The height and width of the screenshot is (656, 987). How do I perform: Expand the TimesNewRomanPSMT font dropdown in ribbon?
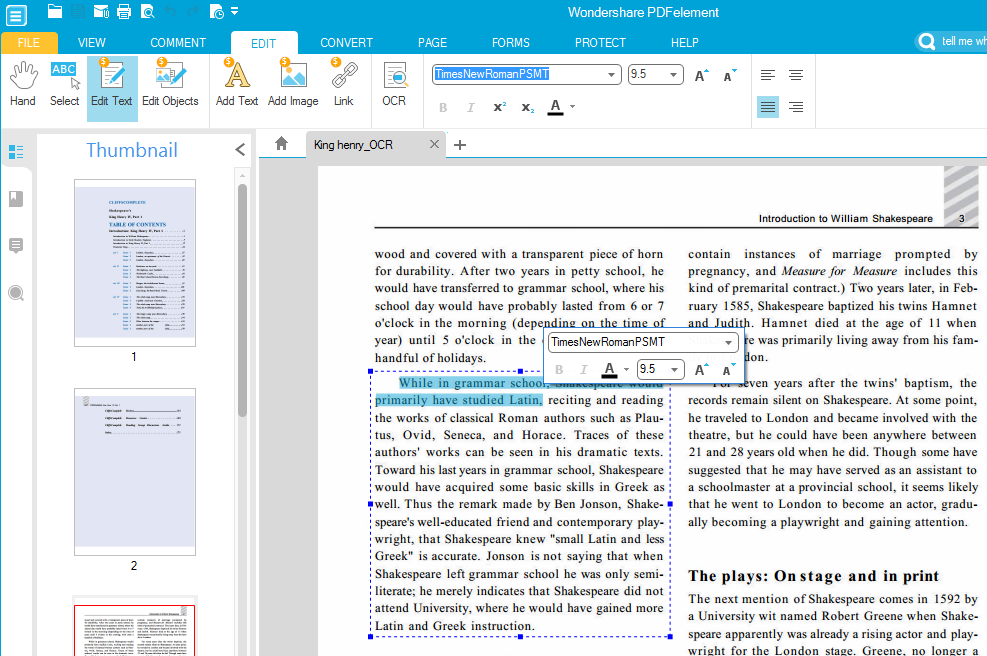[612, 75]
